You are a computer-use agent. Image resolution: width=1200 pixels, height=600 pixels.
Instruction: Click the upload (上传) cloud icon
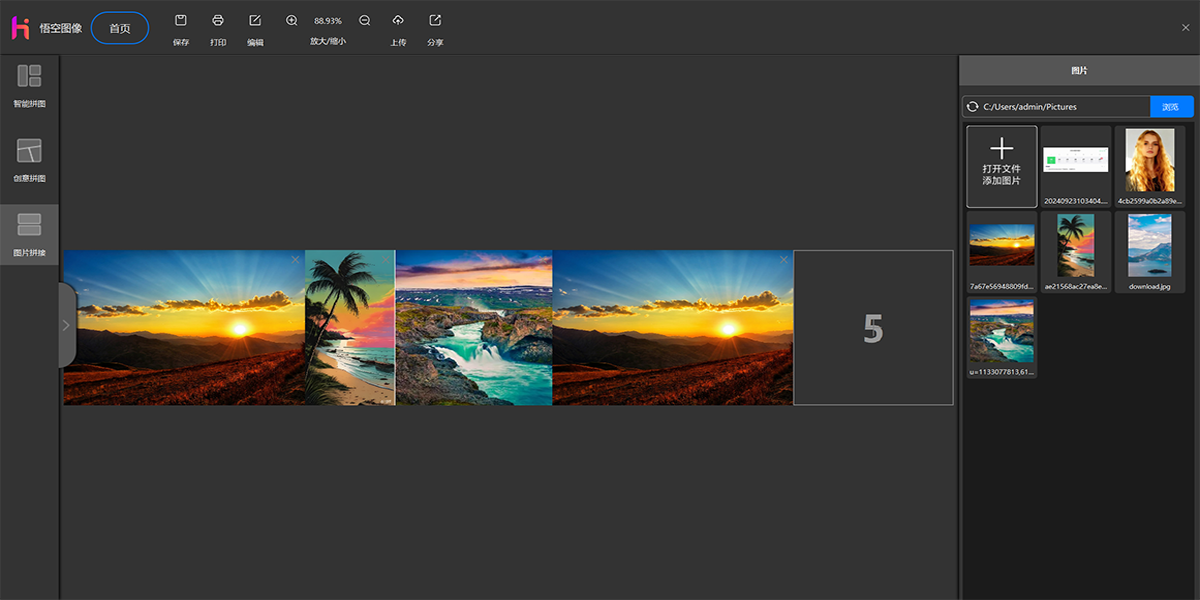(x=398, y=20)
